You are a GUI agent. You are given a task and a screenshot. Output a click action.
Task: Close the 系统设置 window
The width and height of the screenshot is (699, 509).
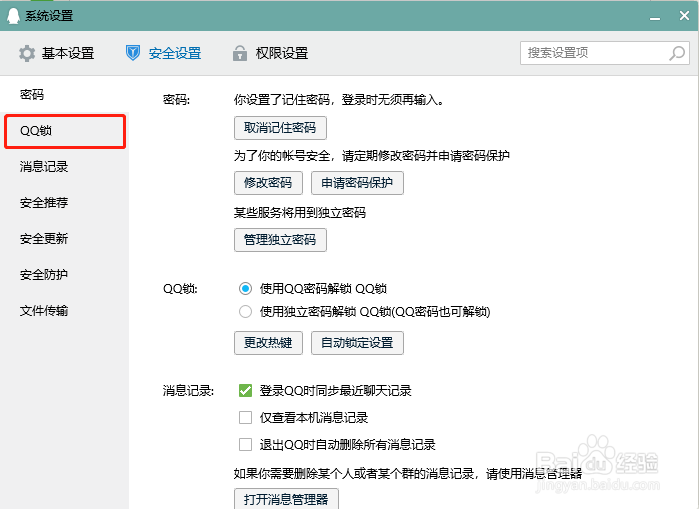pyautogui.click(x=684, y=16)
